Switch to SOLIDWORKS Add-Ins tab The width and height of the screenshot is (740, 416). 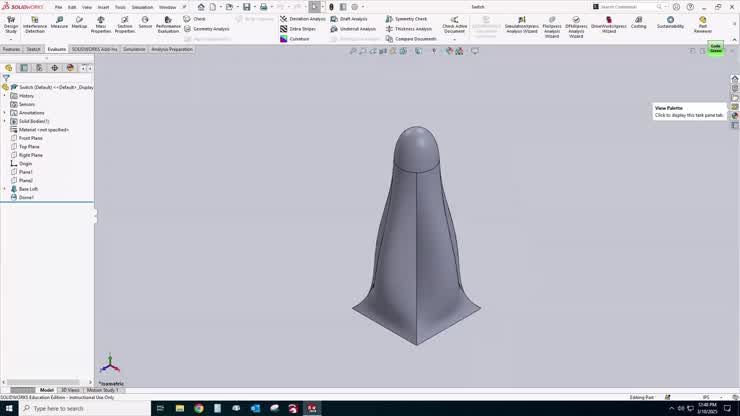point(94,49)
